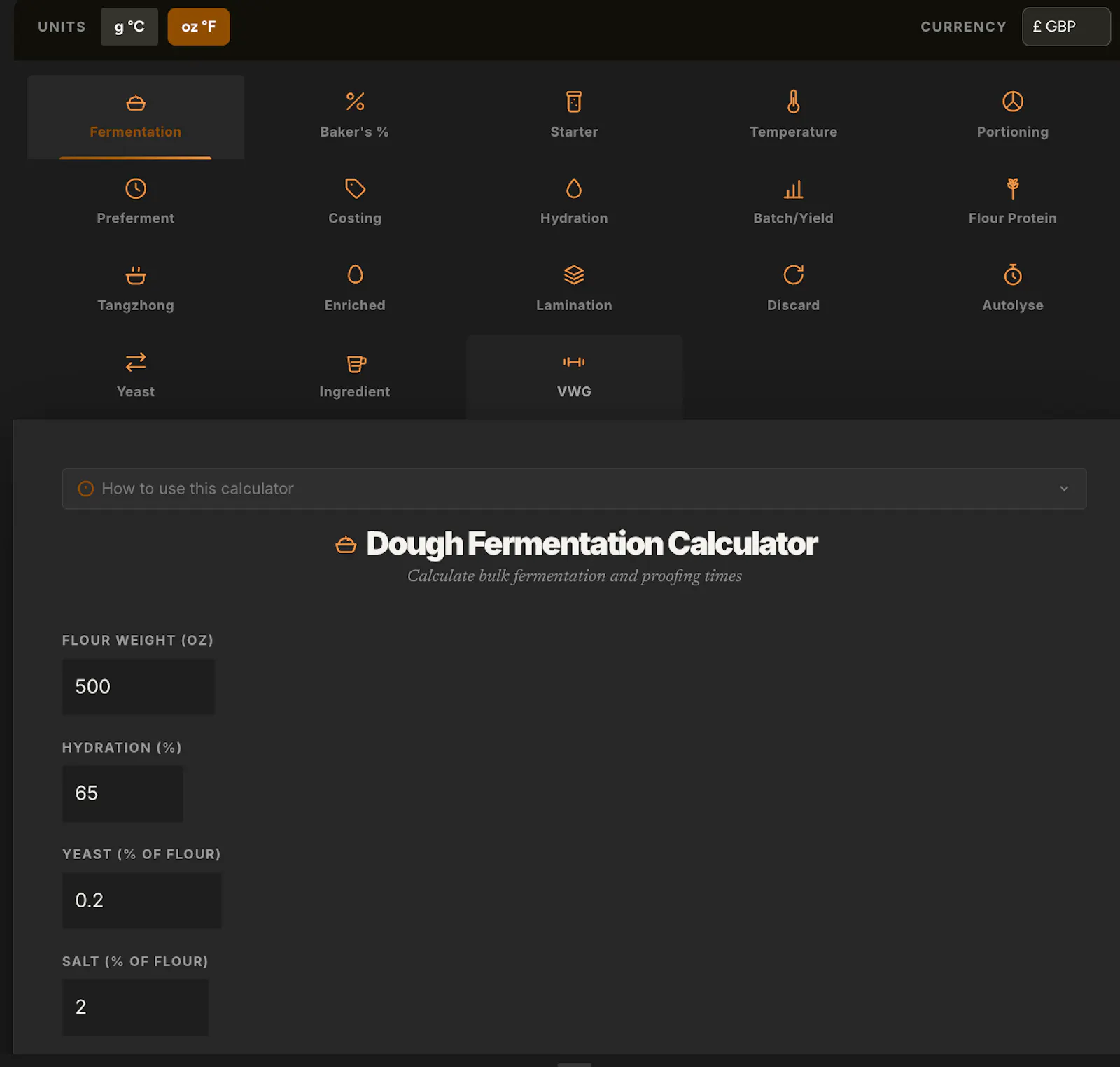Click the Portioning pie icon
The width and height of the screenshot is (1120, 1067).
coord(1013,102)
